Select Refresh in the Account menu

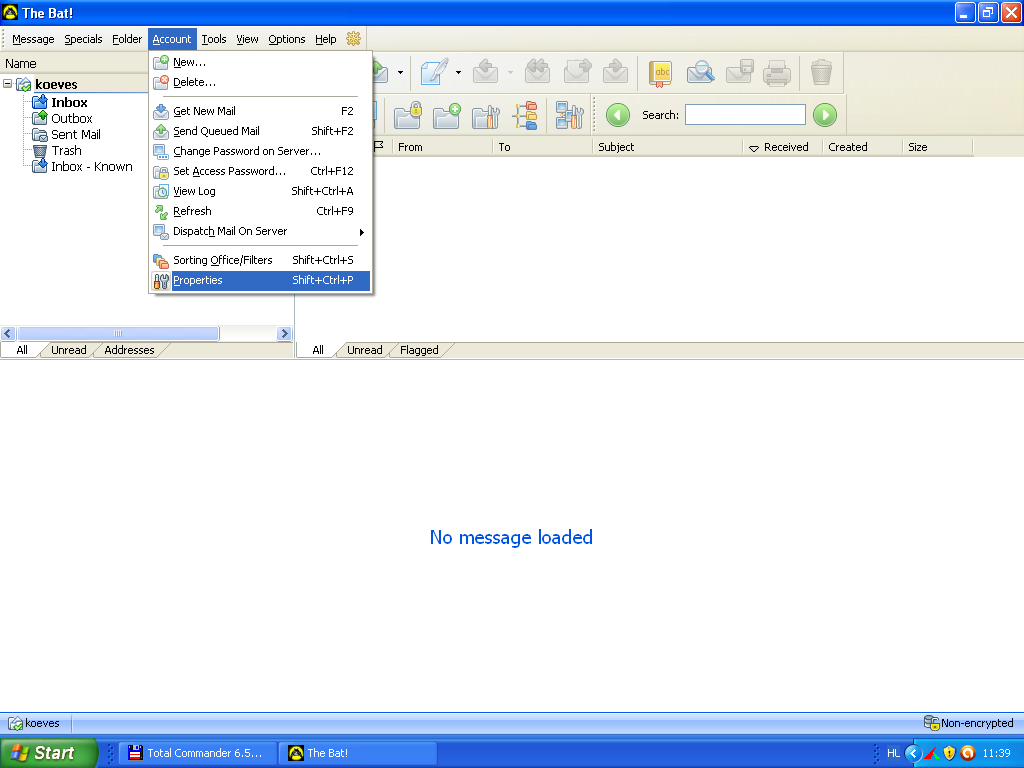261,212
